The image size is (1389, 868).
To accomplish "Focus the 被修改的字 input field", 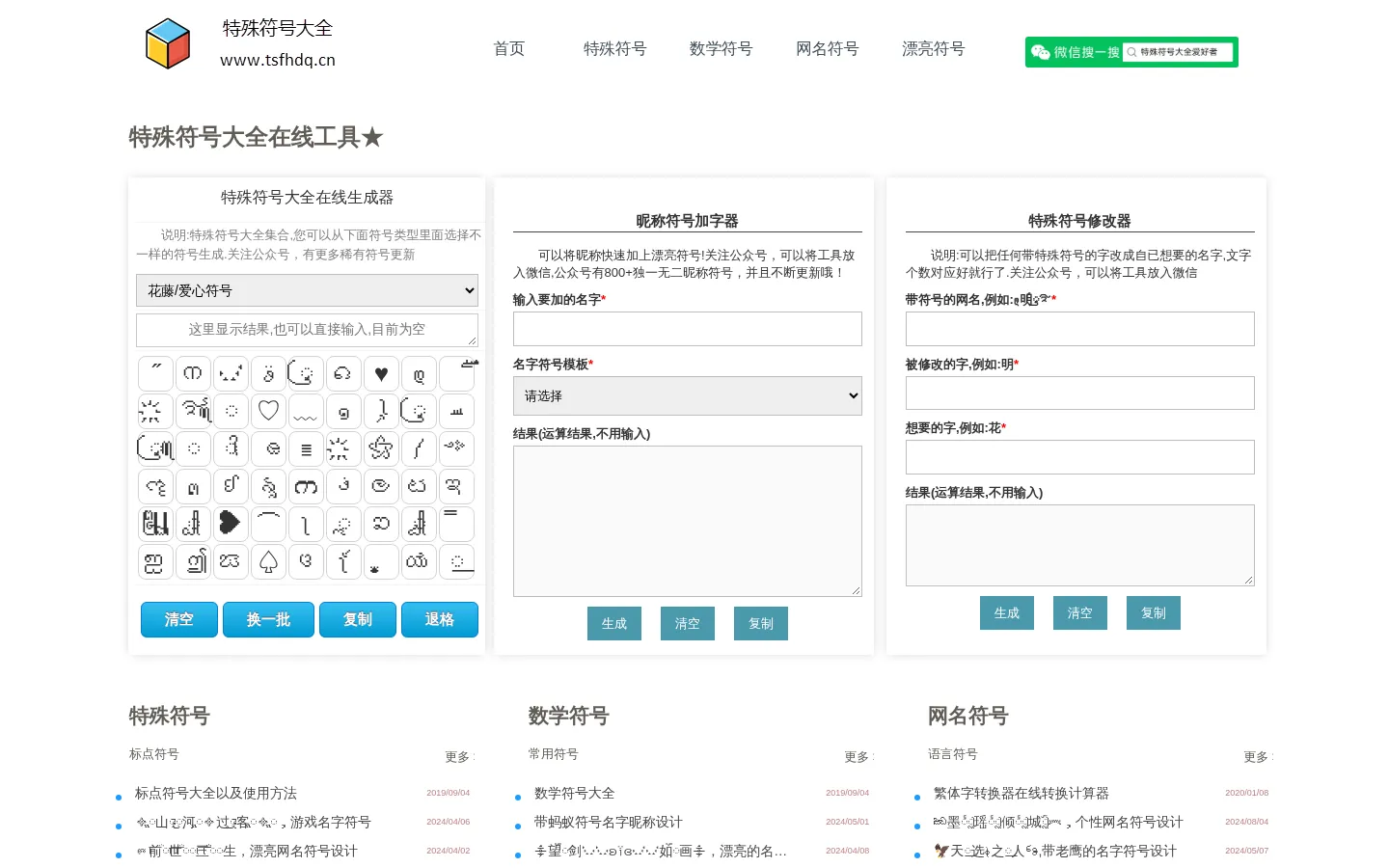I will 1079,393.
